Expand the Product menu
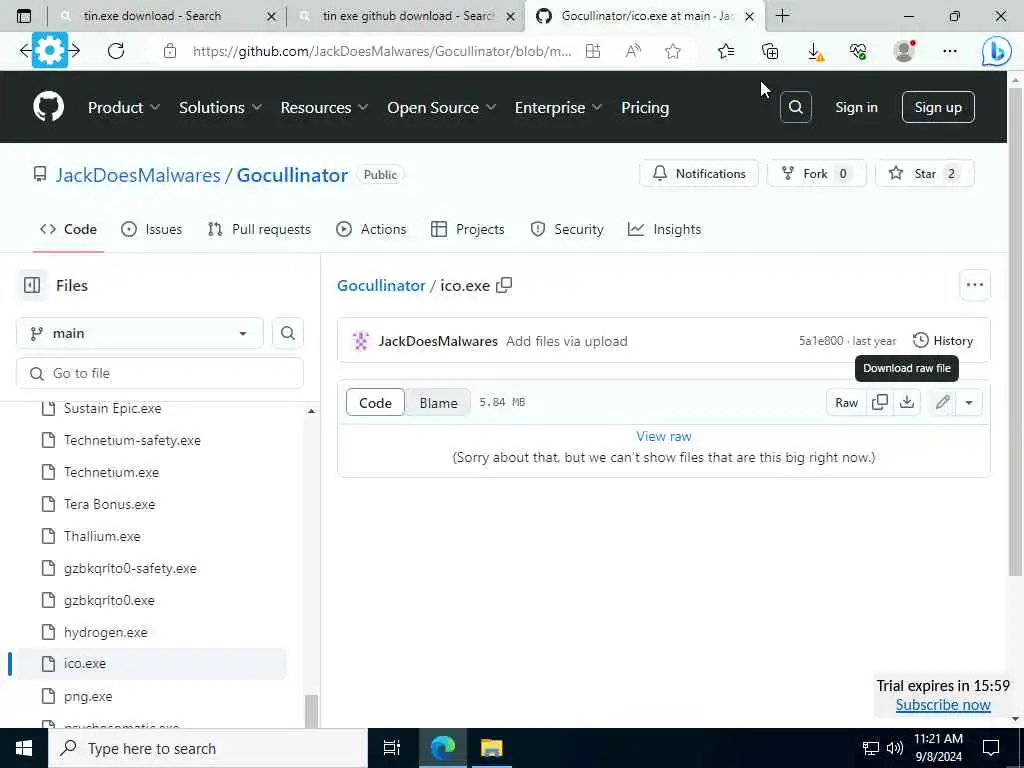The width and height of the screenshot is (1024, 768). point(123,108)
